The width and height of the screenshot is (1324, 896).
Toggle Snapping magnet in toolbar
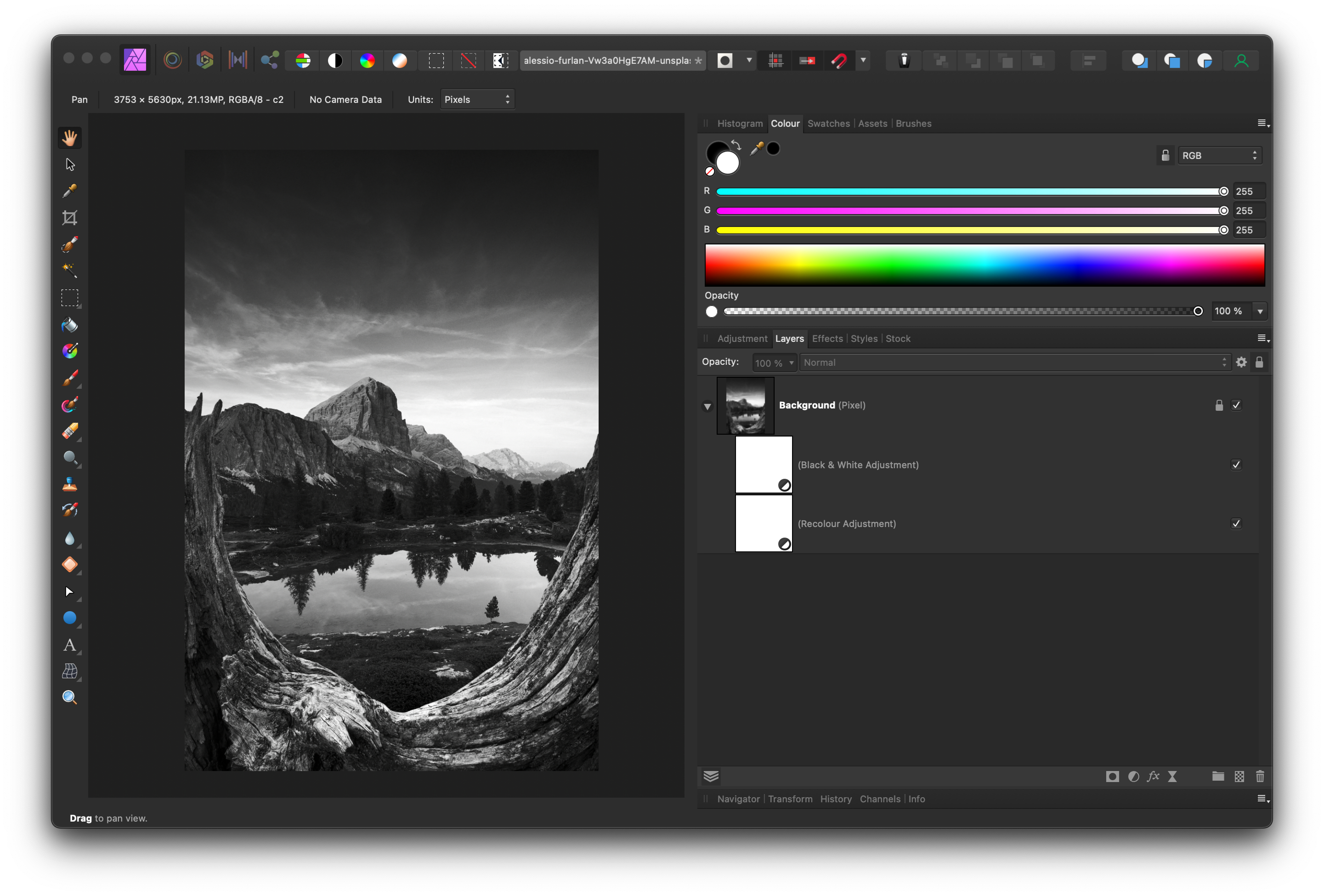click(839, 60)
